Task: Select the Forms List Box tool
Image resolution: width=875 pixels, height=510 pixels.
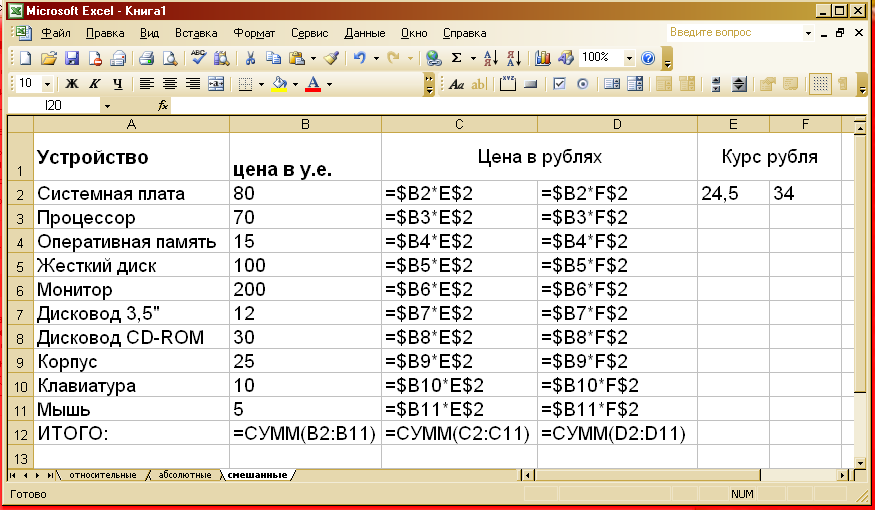Action: (612, 84)
